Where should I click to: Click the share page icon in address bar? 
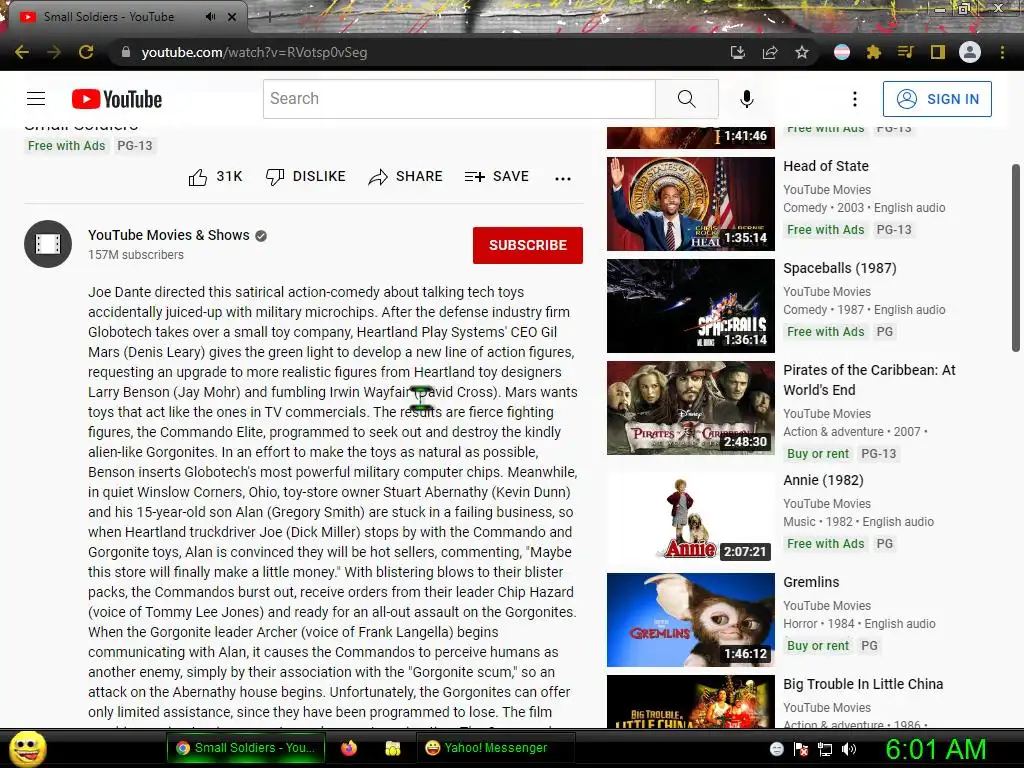pos(770,52)
